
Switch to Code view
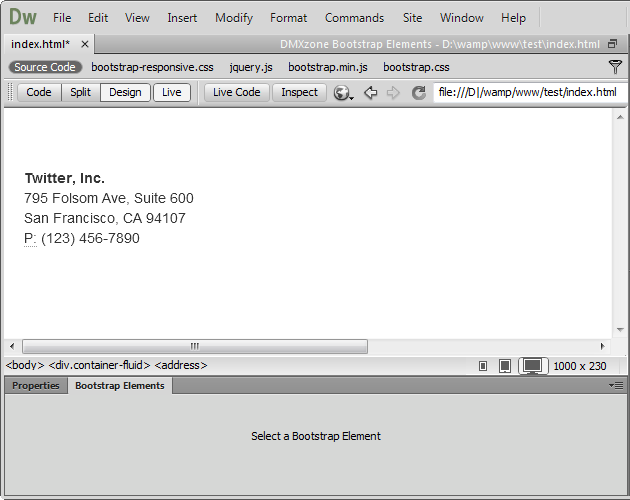tap(39, 92)
